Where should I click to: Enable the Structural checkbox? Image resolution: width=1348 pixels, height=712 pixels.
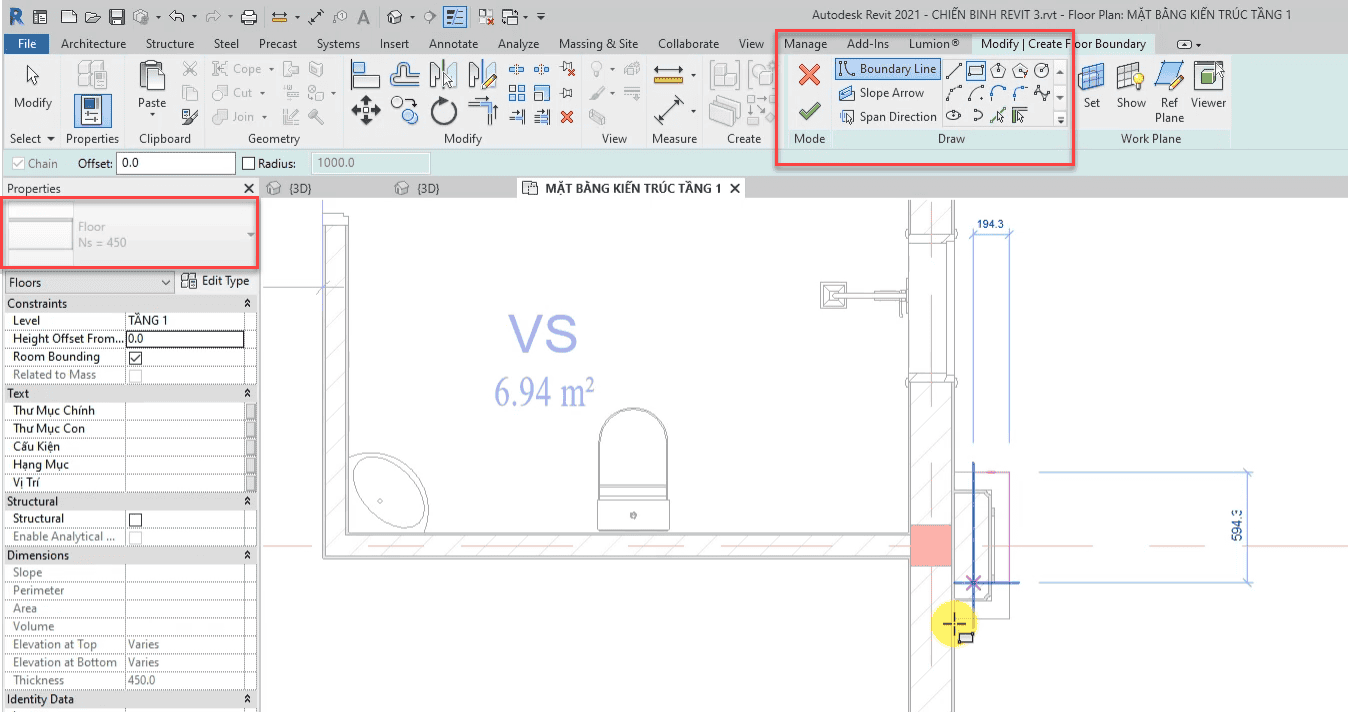pyautogui.click(x=136, y=519)
